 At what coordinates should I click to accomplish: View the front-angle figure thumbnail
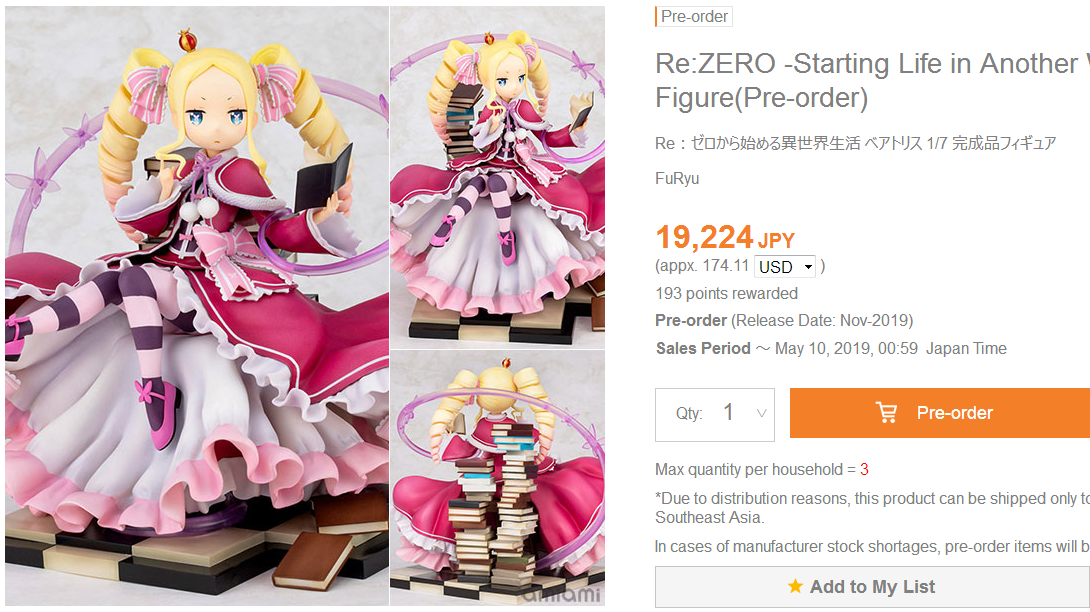click(497, 177)
